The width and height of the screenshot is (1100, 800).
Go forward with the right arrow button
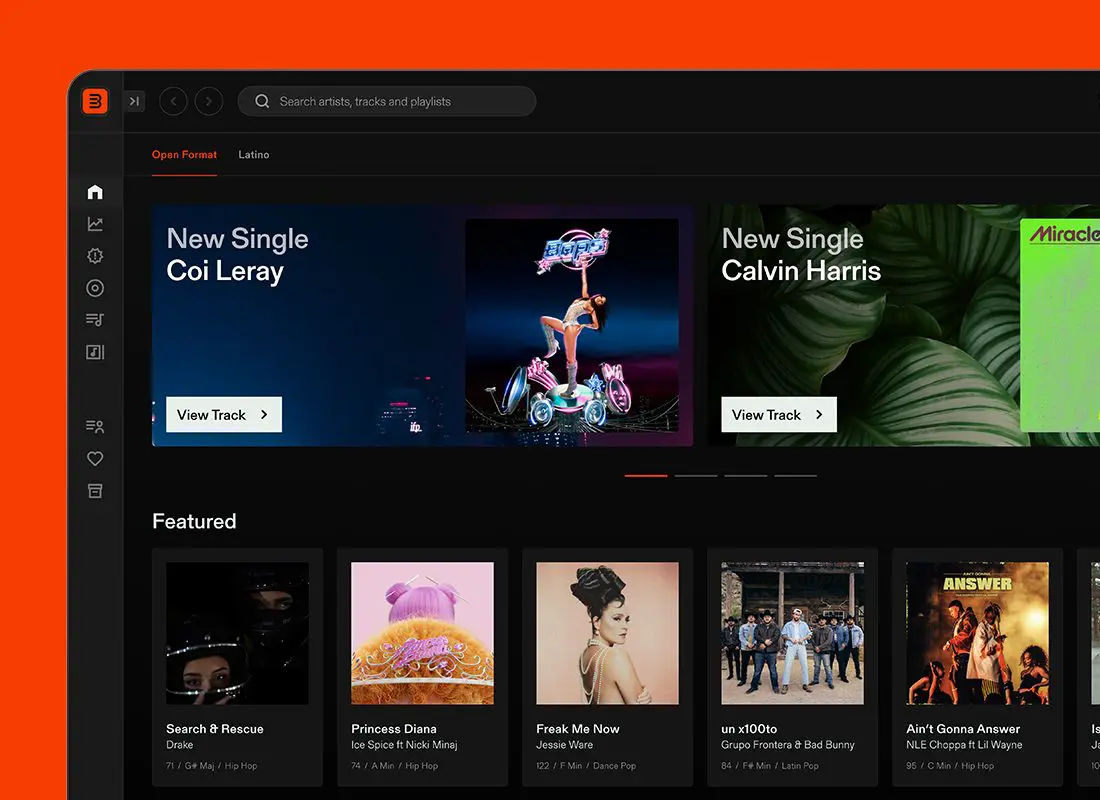click(x=209, y=101)
